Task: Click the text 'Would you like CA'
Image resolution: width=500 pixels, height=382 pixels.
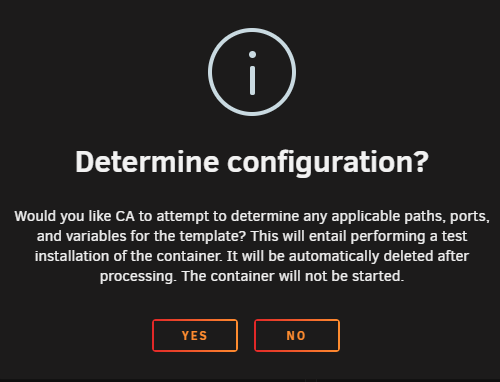Action: [74, 216]
